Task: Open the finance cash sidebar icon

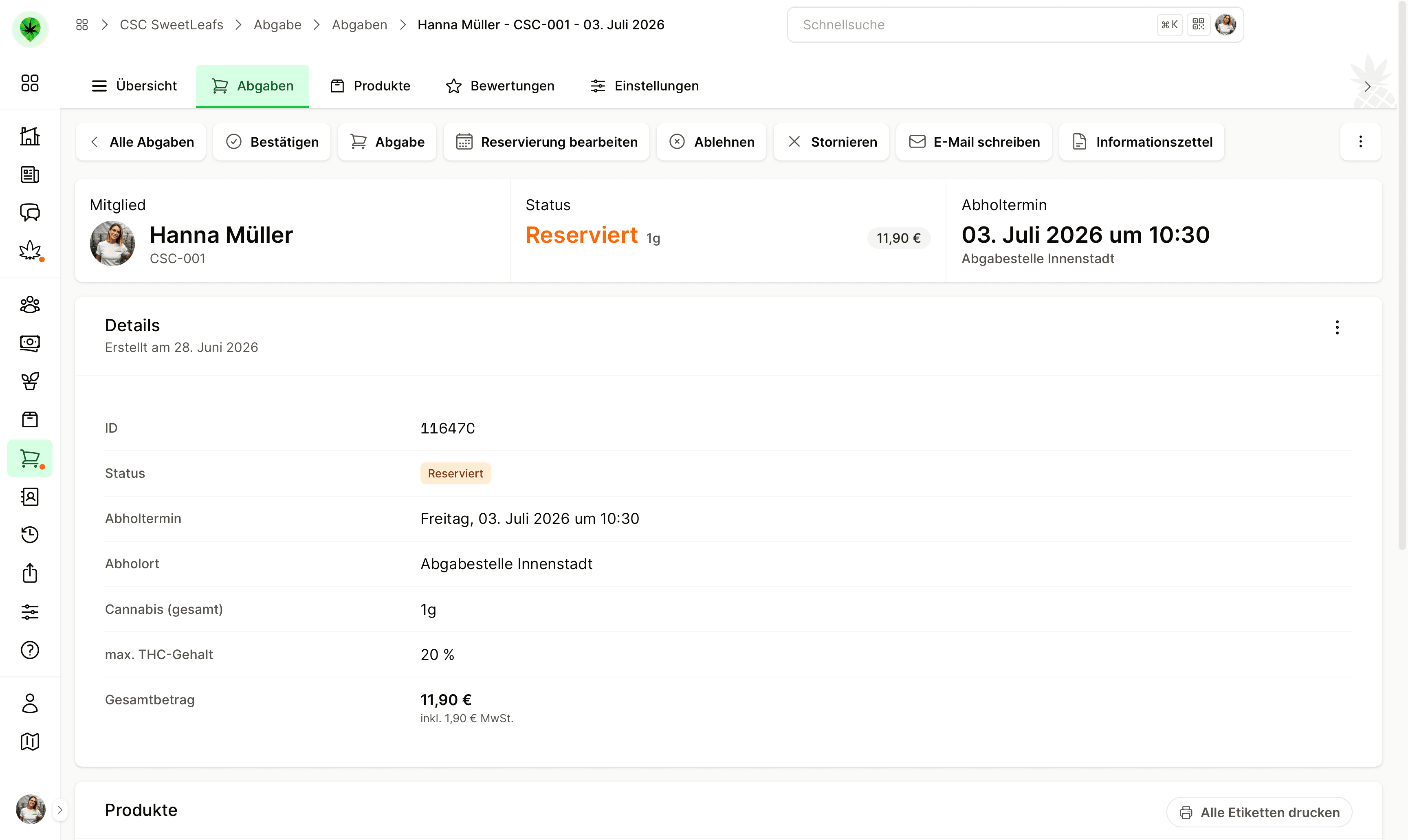Action: click(30, 343)
